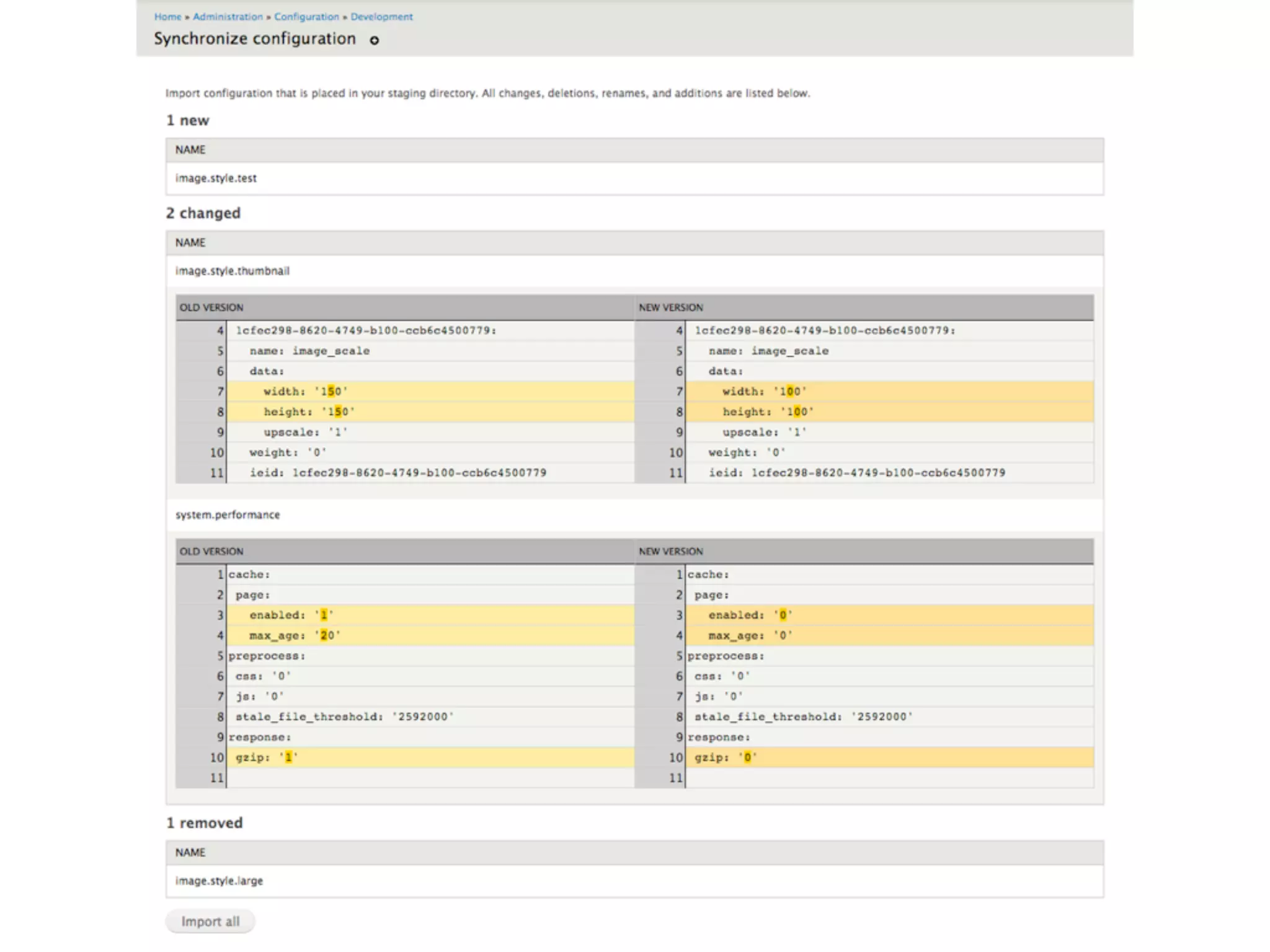Click the Synchronize configuration page title
1270x952 pixels.
tap(255, 39)
